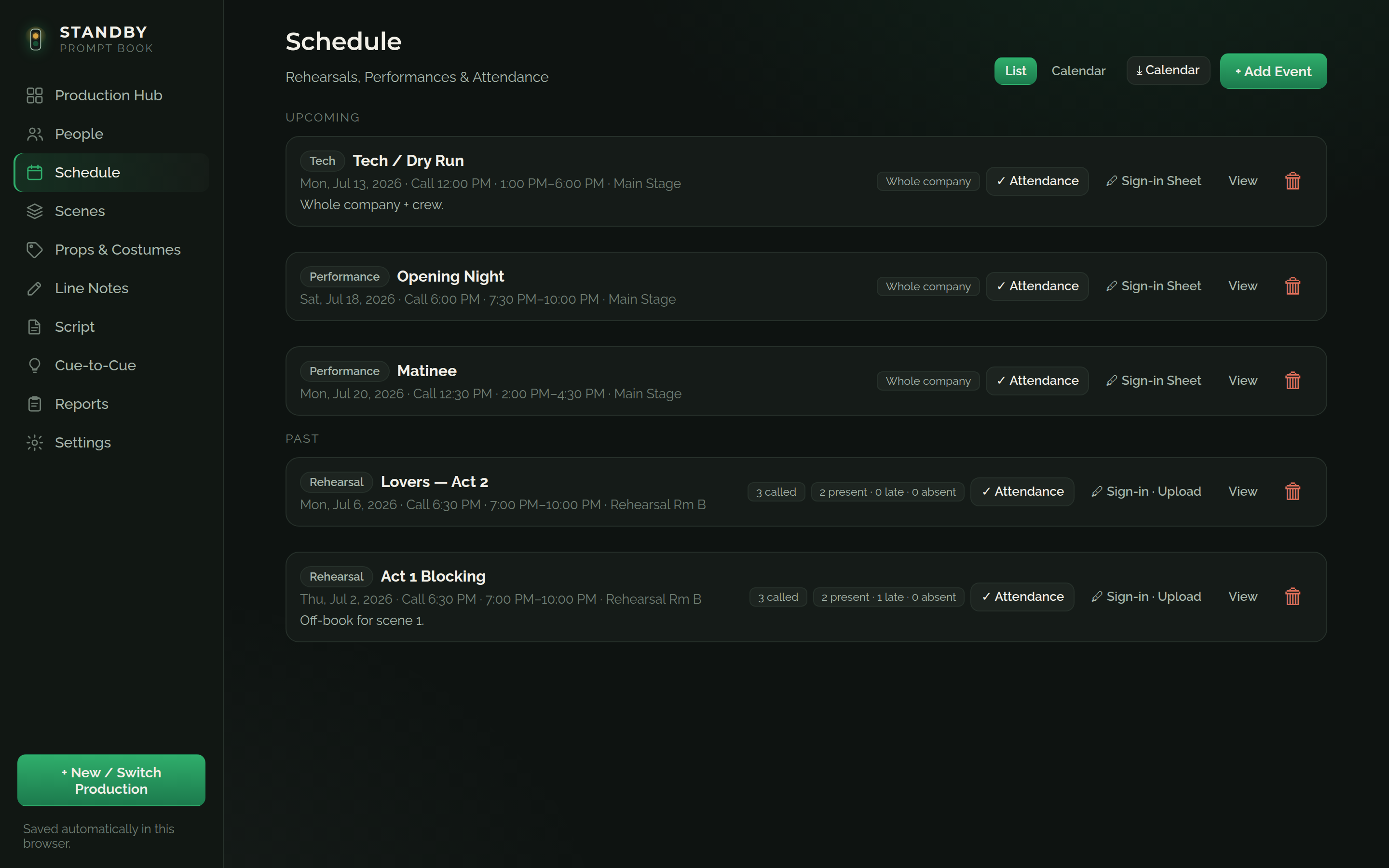
Task: Click Whole company badge on Opening Night
Action: click(x=928, y=286)
